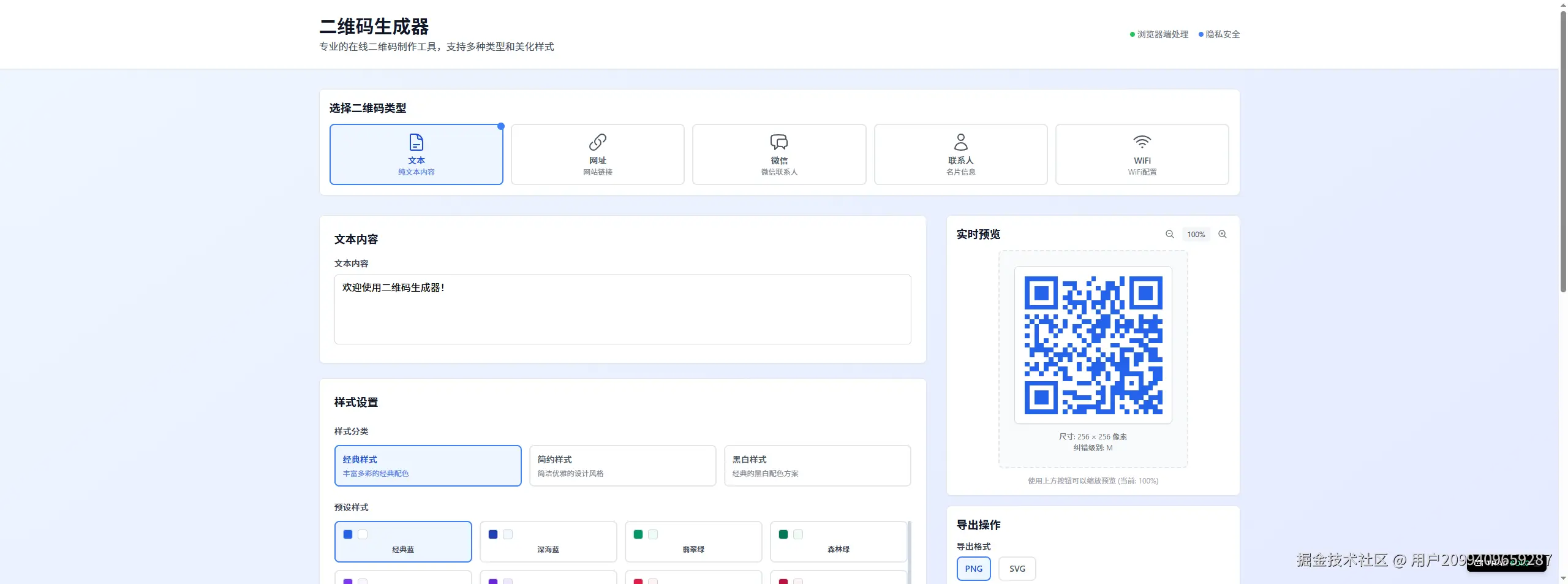Set export format to SVG
The width and height of the screenshot is (1568, 584).
(1017, 569)
